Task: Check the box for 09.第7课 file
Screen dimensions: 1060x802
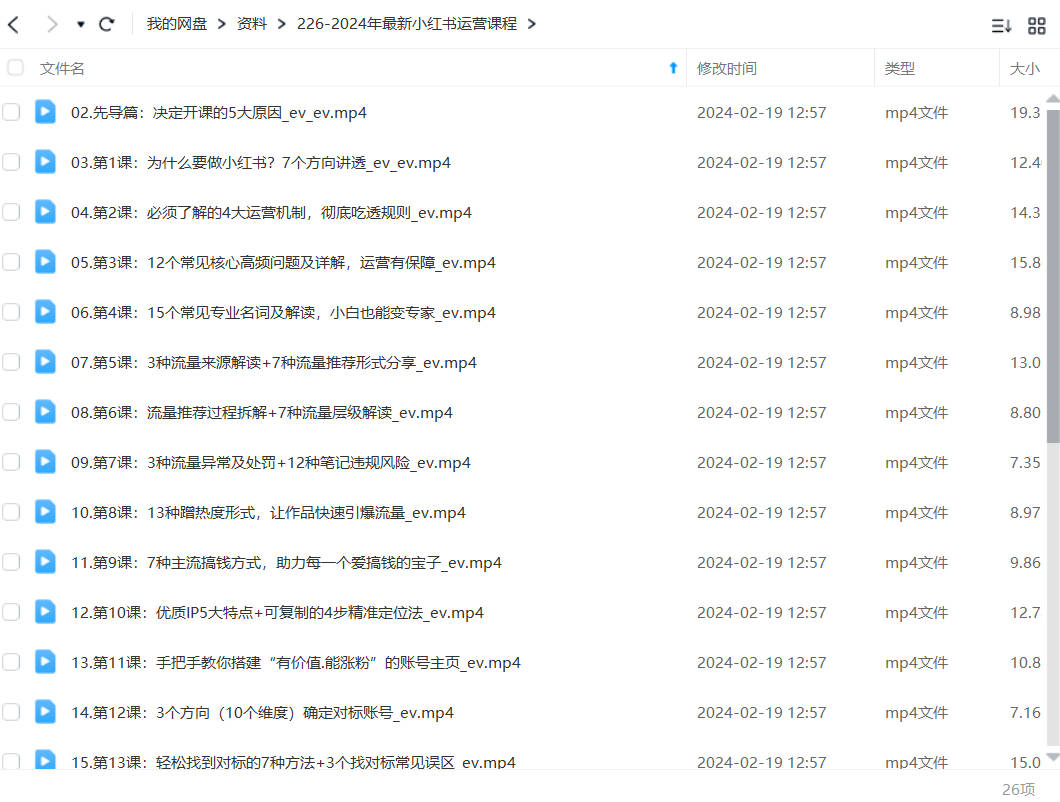Action: (11, 463)
